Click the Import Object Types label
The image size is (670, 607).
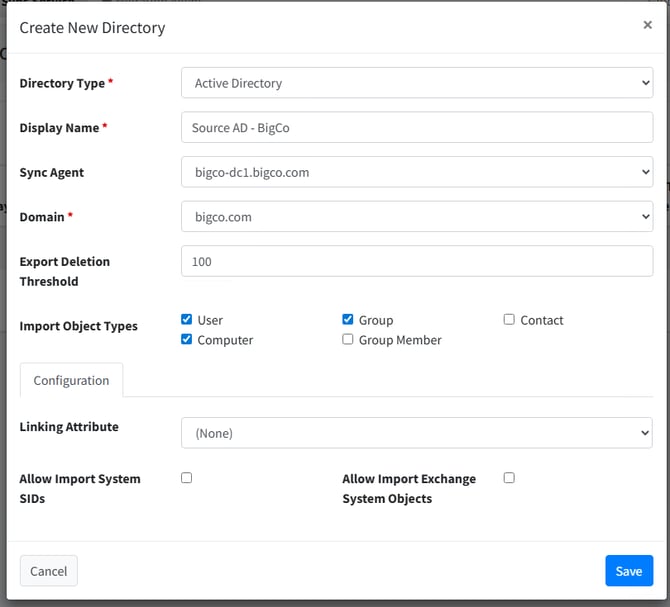click(x=79, y=326)
